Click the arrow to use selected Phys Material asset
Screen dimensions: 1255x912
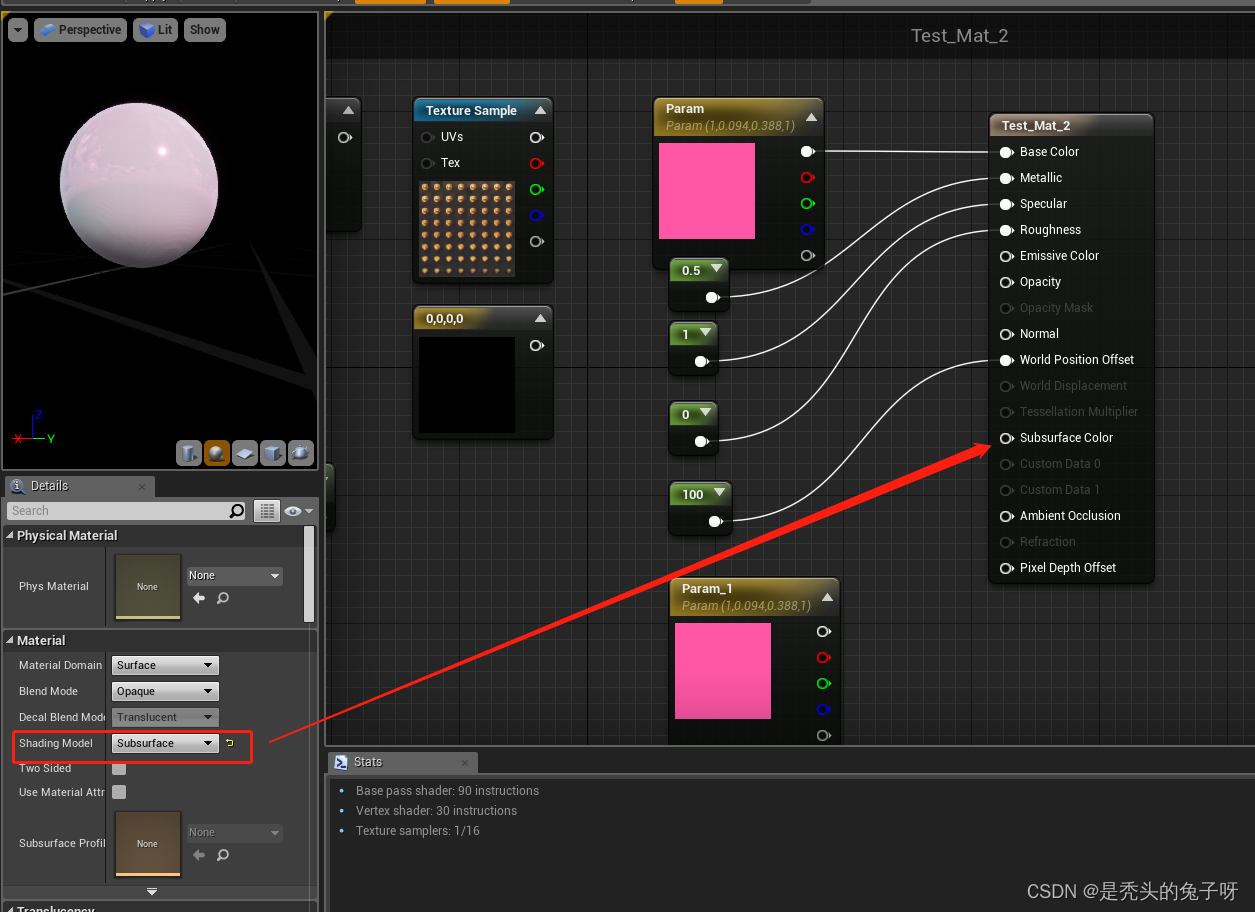pyautogui.click(x=198, y=599)
